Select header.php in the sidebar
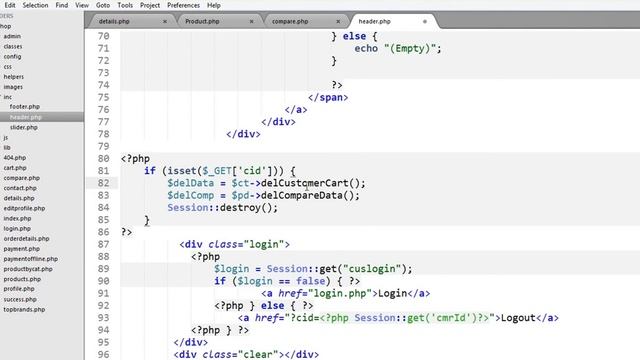640x360 pixels. (25, 117)
